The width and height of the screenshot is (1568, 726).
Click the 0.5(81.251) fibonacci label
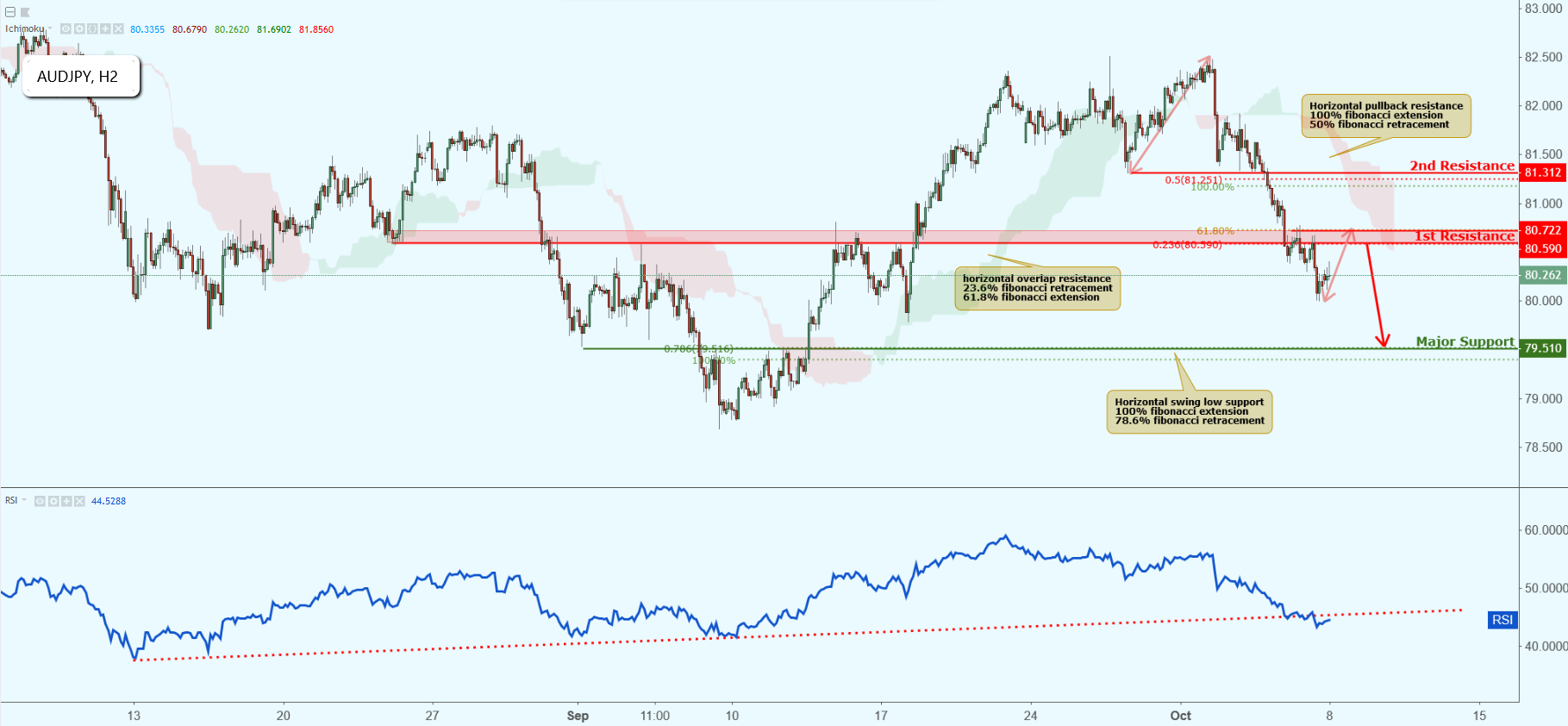point(1193,179)
